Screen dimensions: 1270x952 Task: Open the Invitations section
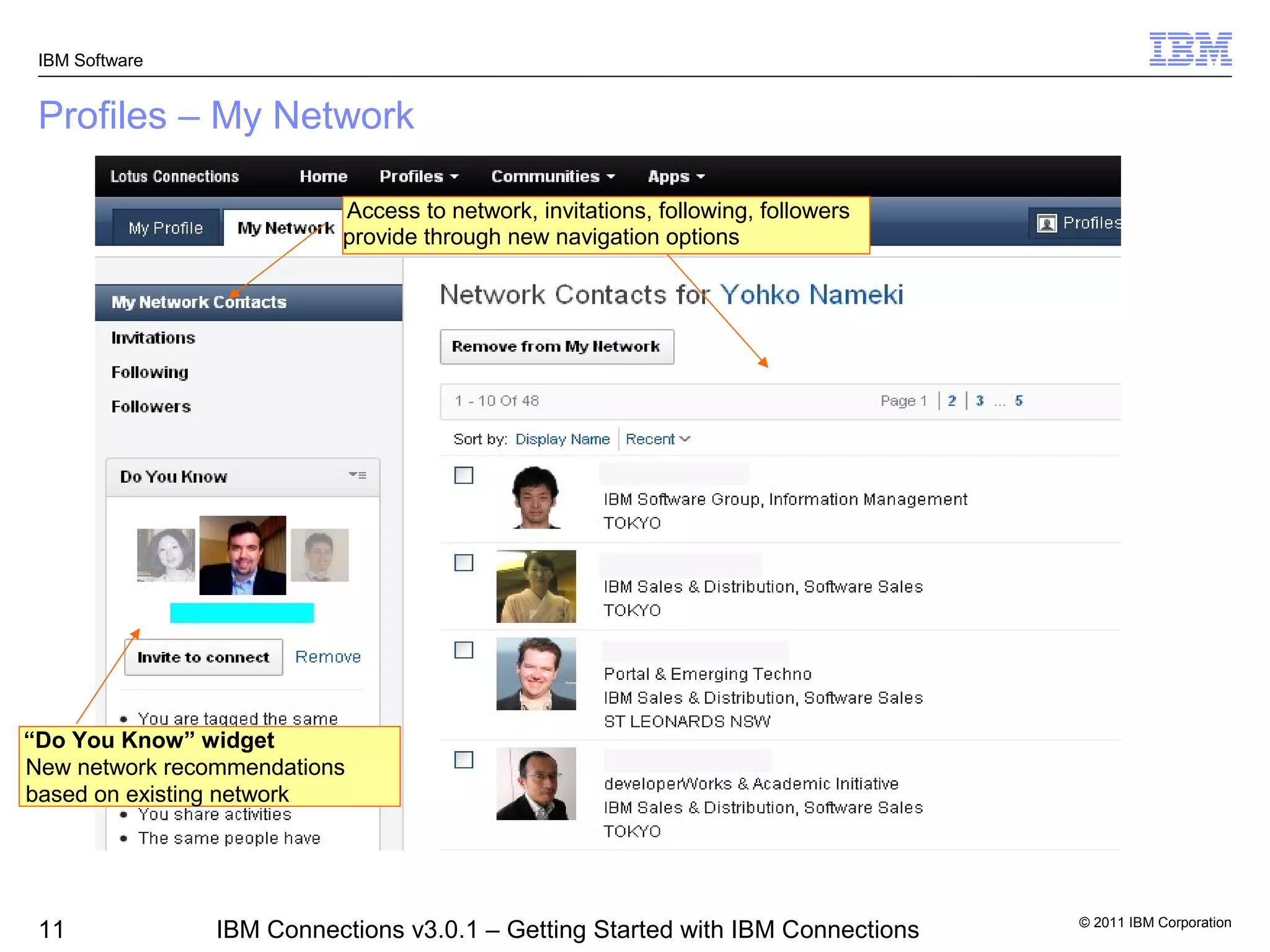point(153,338)
